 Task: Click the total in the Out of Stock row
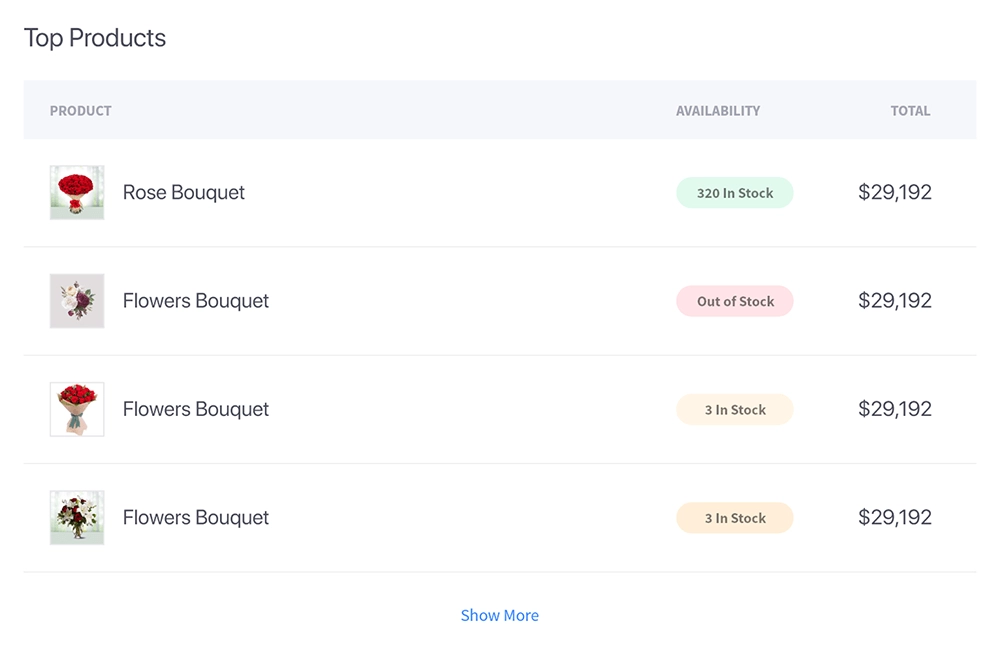pyautogui.click(x=895, y=301)
